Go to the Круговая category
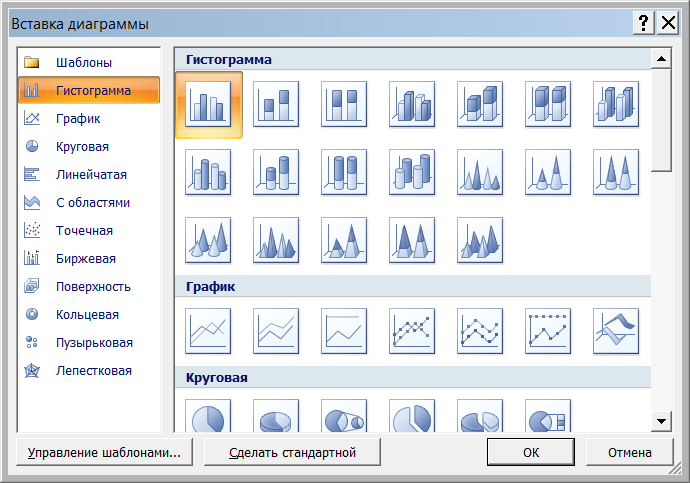Viewport: 690px width, 483px height. (x=89, y=146)
